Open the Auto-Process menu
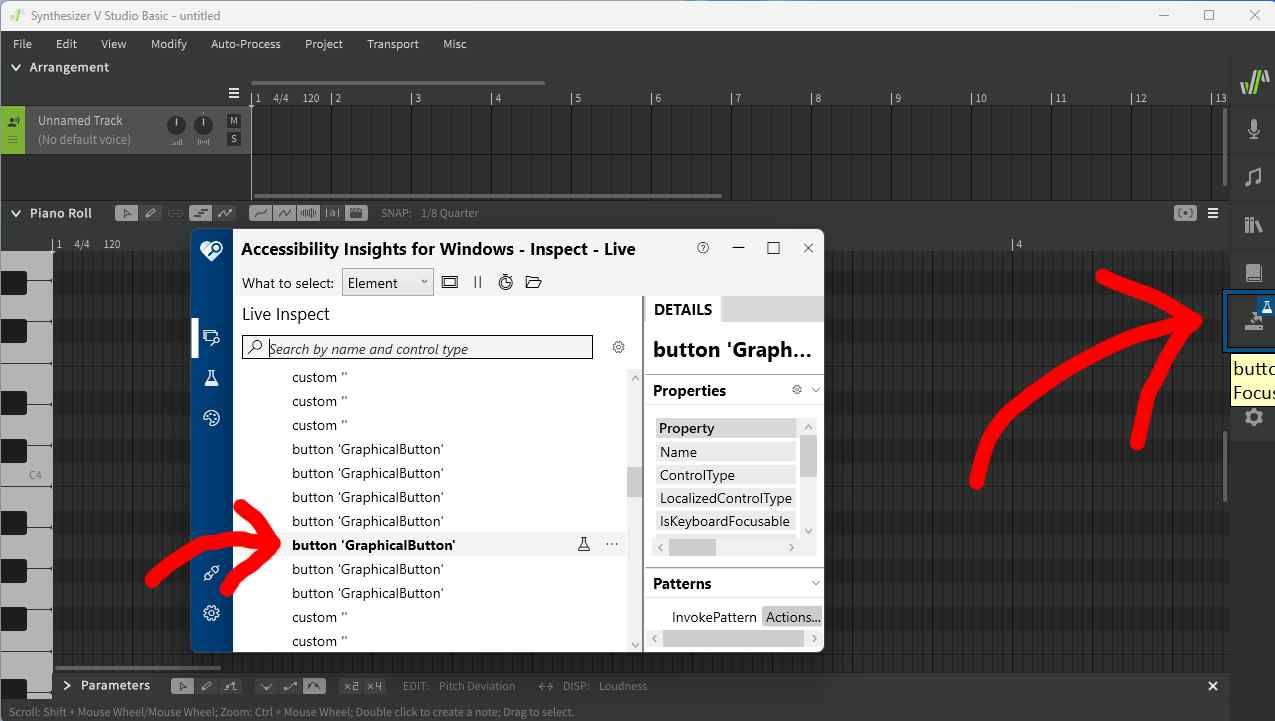The height and width of the screenshot is (721, 1275). tap(246, 44)
